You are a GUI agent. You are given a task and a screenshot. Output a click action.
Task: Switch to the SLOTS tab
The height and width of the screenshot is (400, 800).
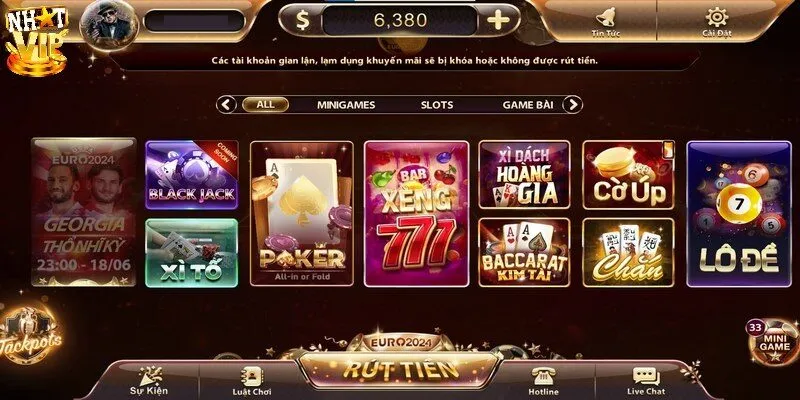pyautogui.click(x=437, y=105)
